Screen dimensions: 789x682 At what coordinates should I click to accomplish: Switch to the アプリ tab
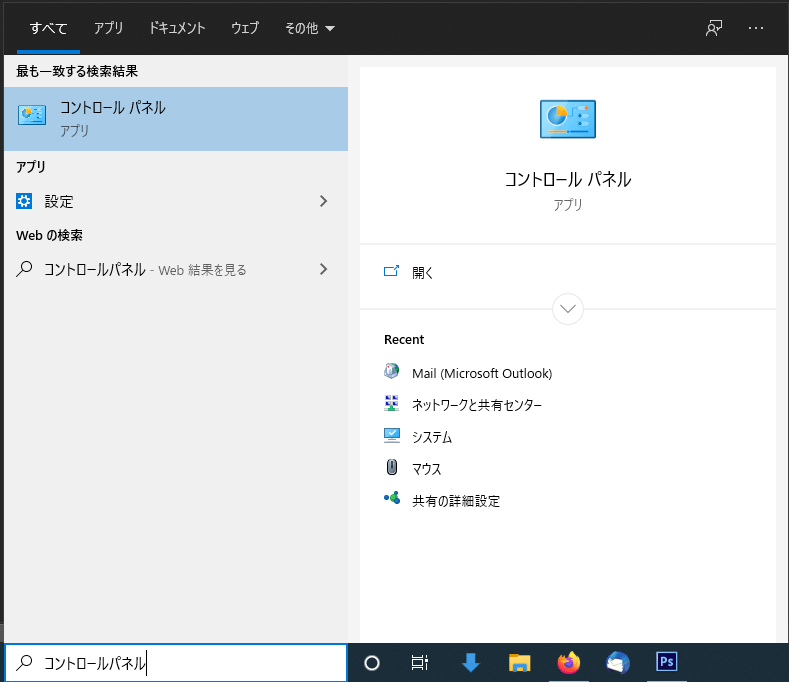[x=109, y=28]
